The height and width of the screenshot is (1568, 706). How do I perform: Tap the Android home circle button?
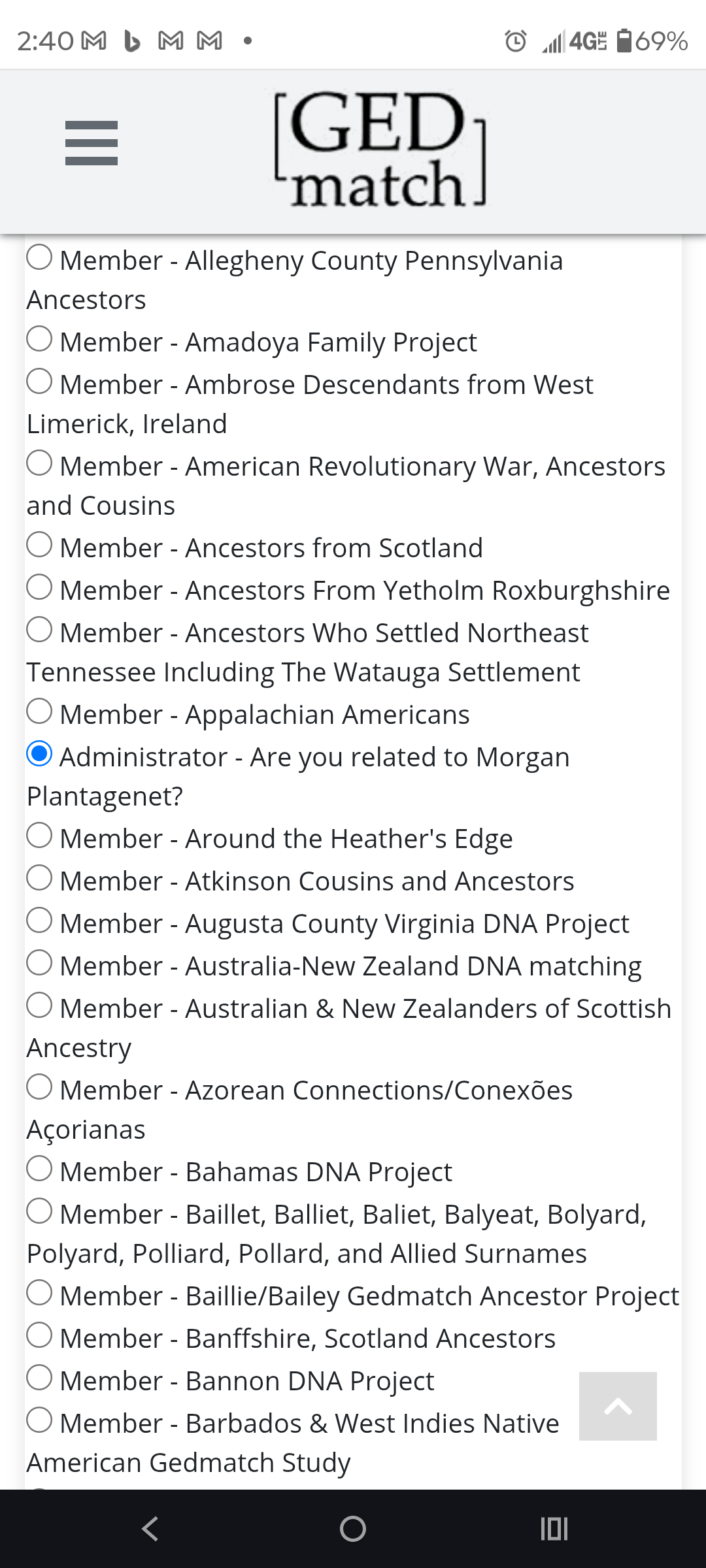(x=352, y=1529)
